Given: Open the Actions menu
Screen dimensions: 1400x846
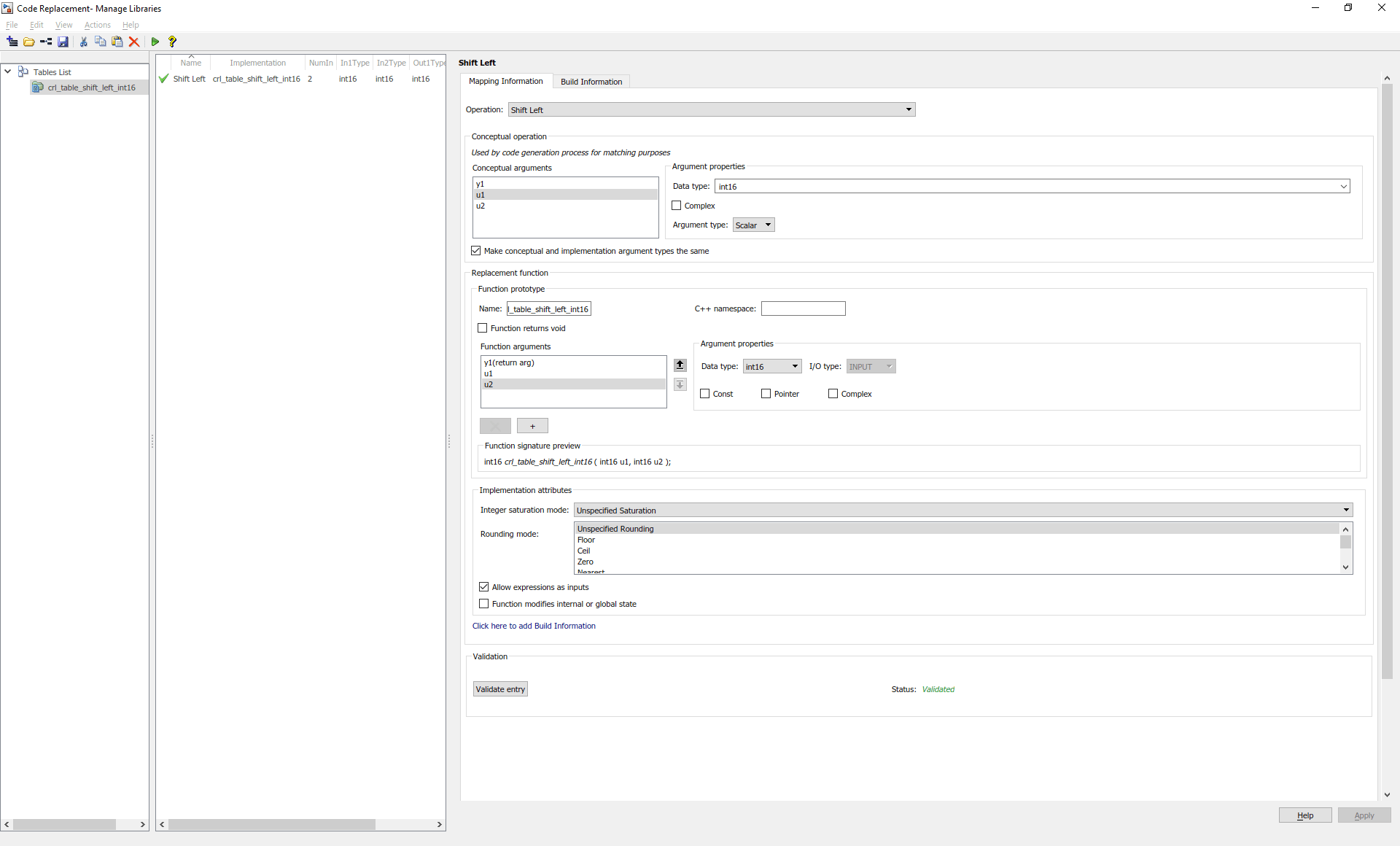Looking at the screenshot, I should 97,25.
